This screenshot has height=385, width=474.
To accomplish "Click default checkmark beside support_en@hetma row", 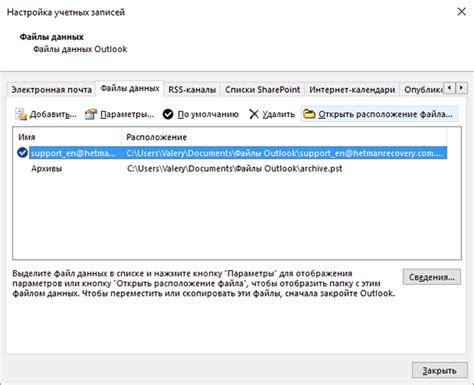I will (22, 153).
